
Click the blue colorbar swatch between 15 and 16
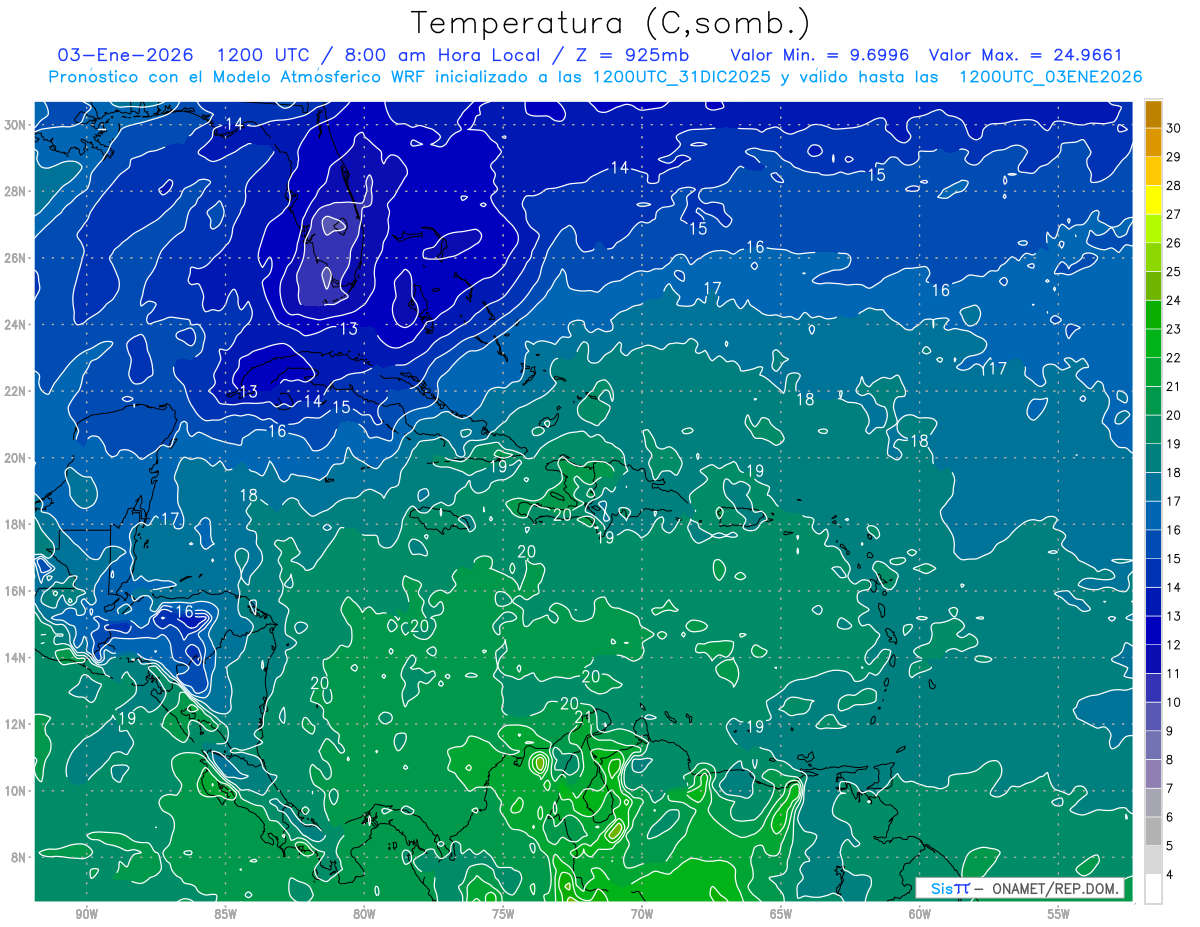1153,544
